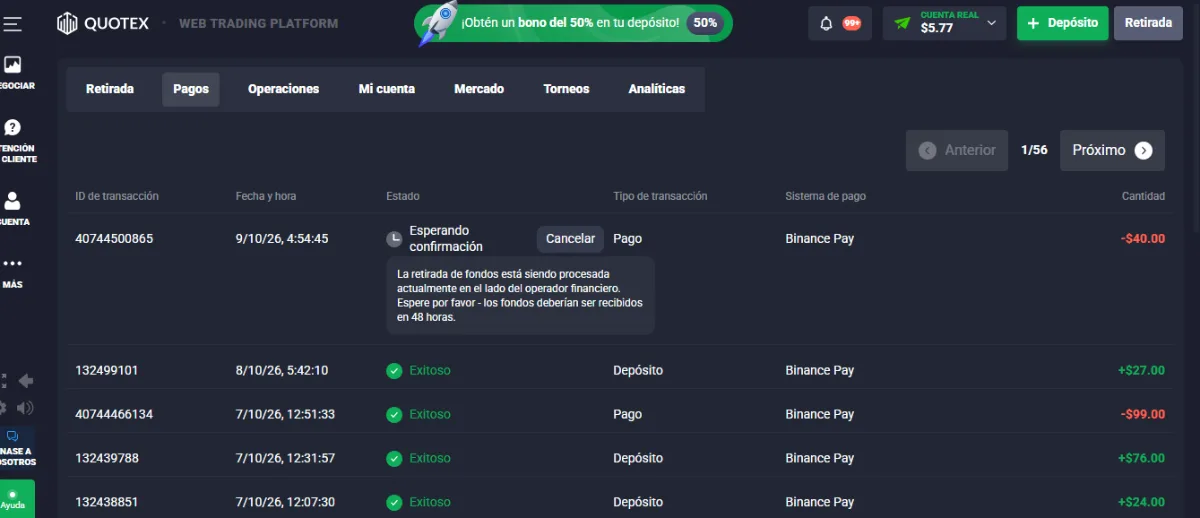Select transaction ID 132438851

coord(107,502)
